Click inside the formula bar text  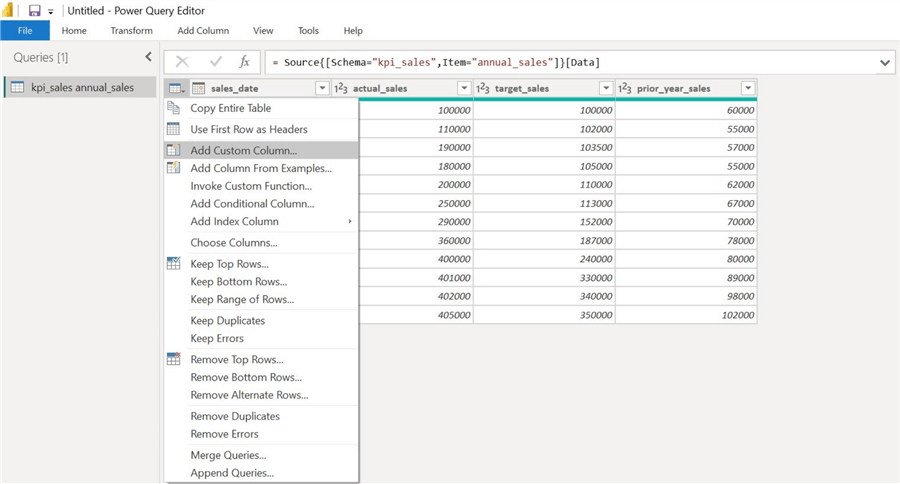click(436, 63)
